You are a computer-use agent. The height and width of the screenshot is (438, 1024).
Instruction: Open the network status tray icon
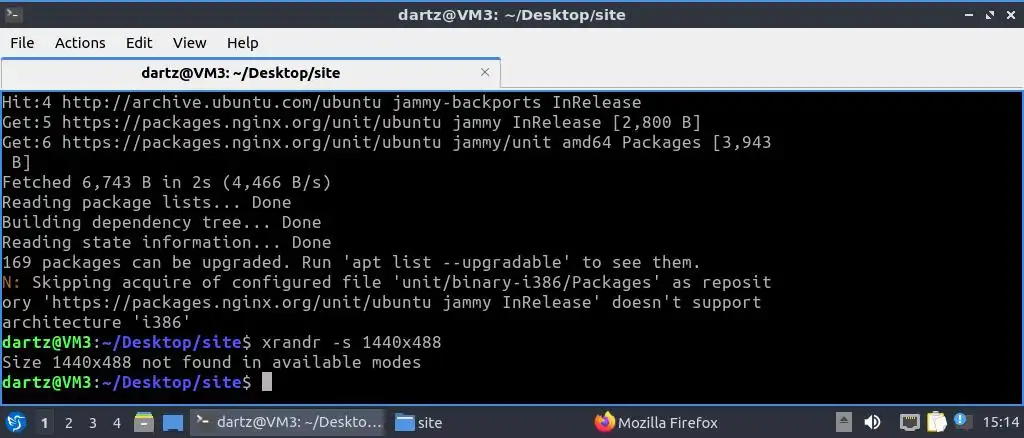click(910, 422)
